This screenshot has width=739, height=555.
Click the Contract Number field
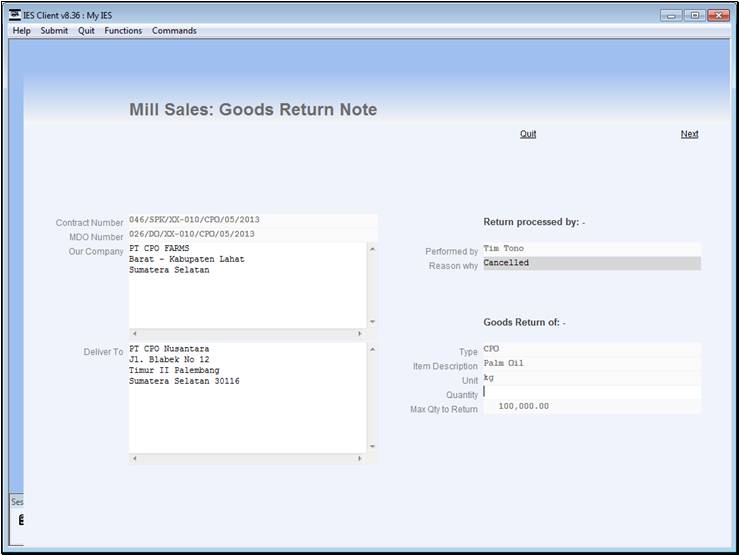253,220
